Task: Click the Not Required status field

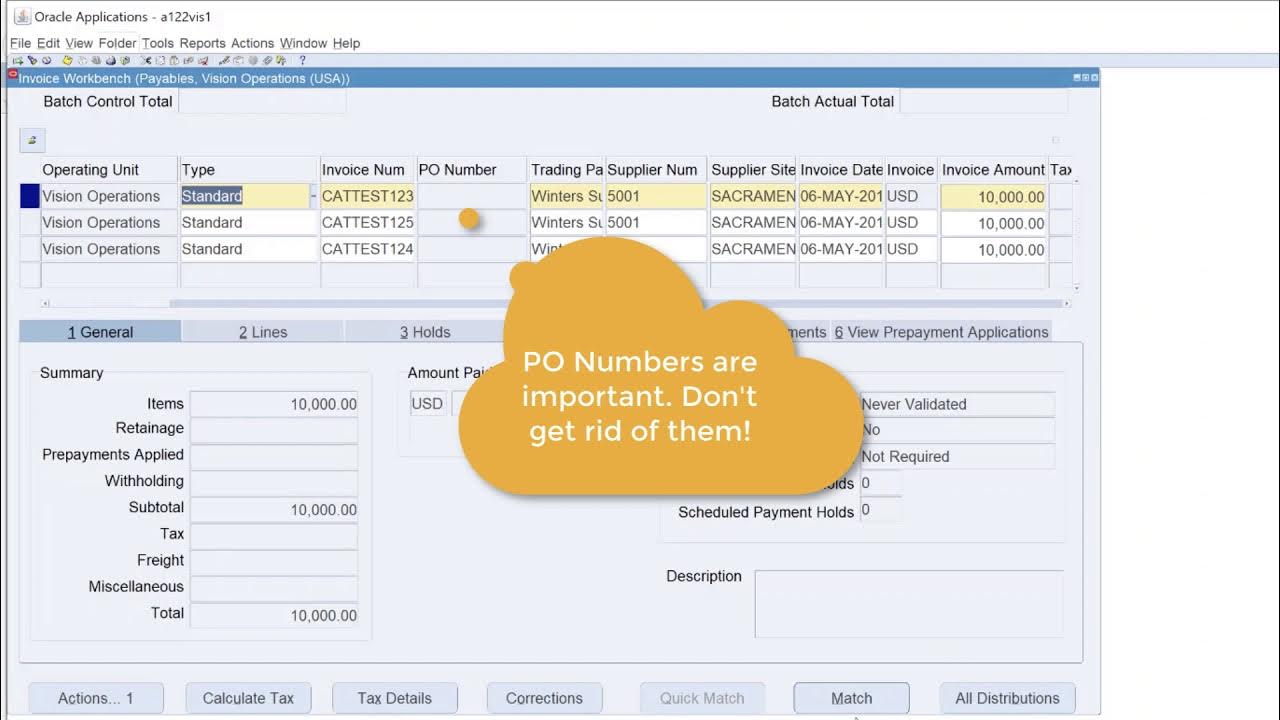Action: (x=957, y=456)
